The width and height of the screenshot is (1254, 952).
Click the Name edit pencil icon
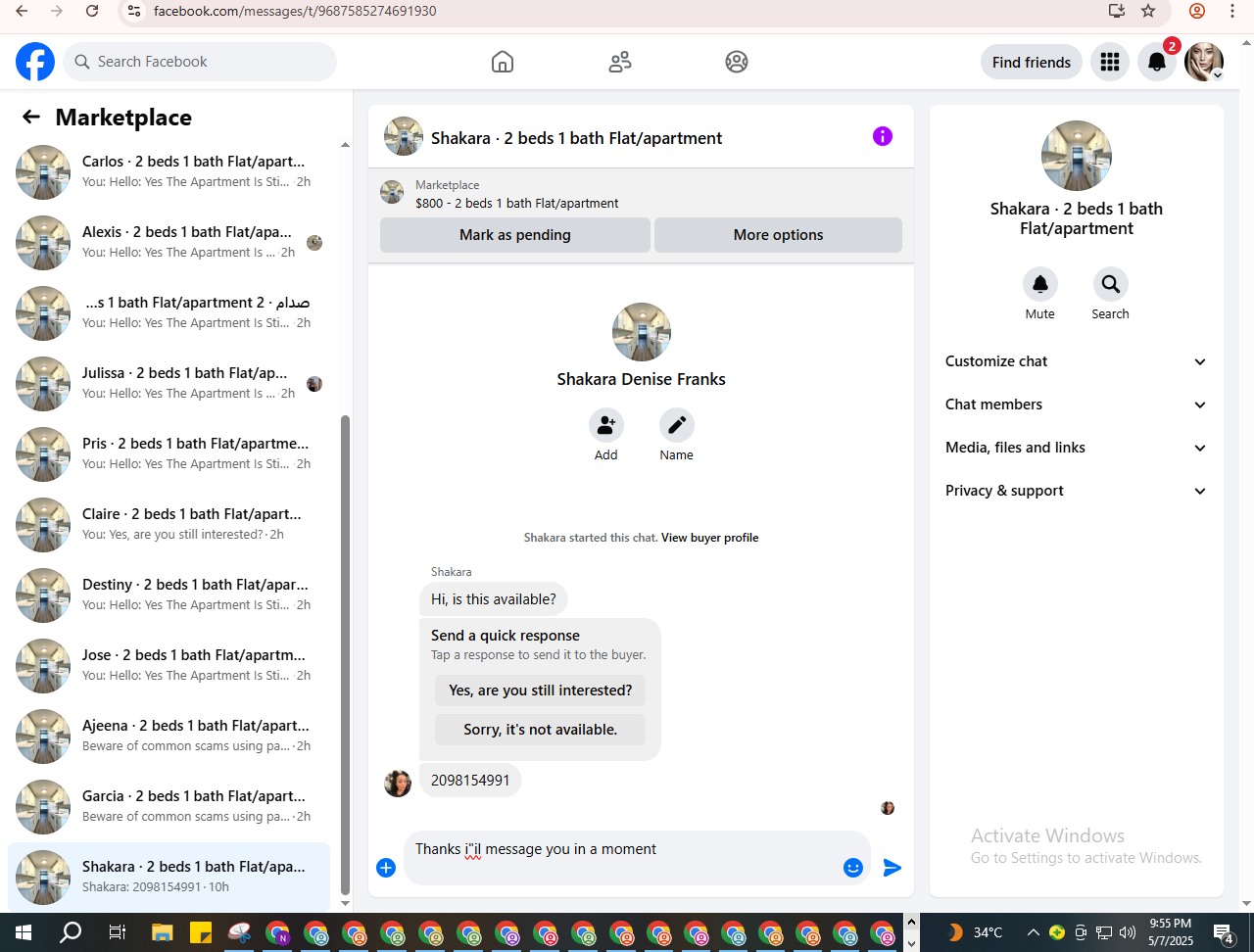pos(677,425)
